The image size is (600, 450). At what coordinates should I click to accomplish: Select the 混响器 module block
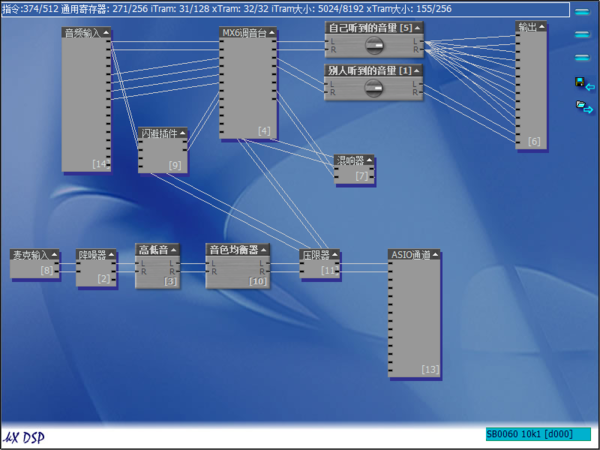(352, 172)
